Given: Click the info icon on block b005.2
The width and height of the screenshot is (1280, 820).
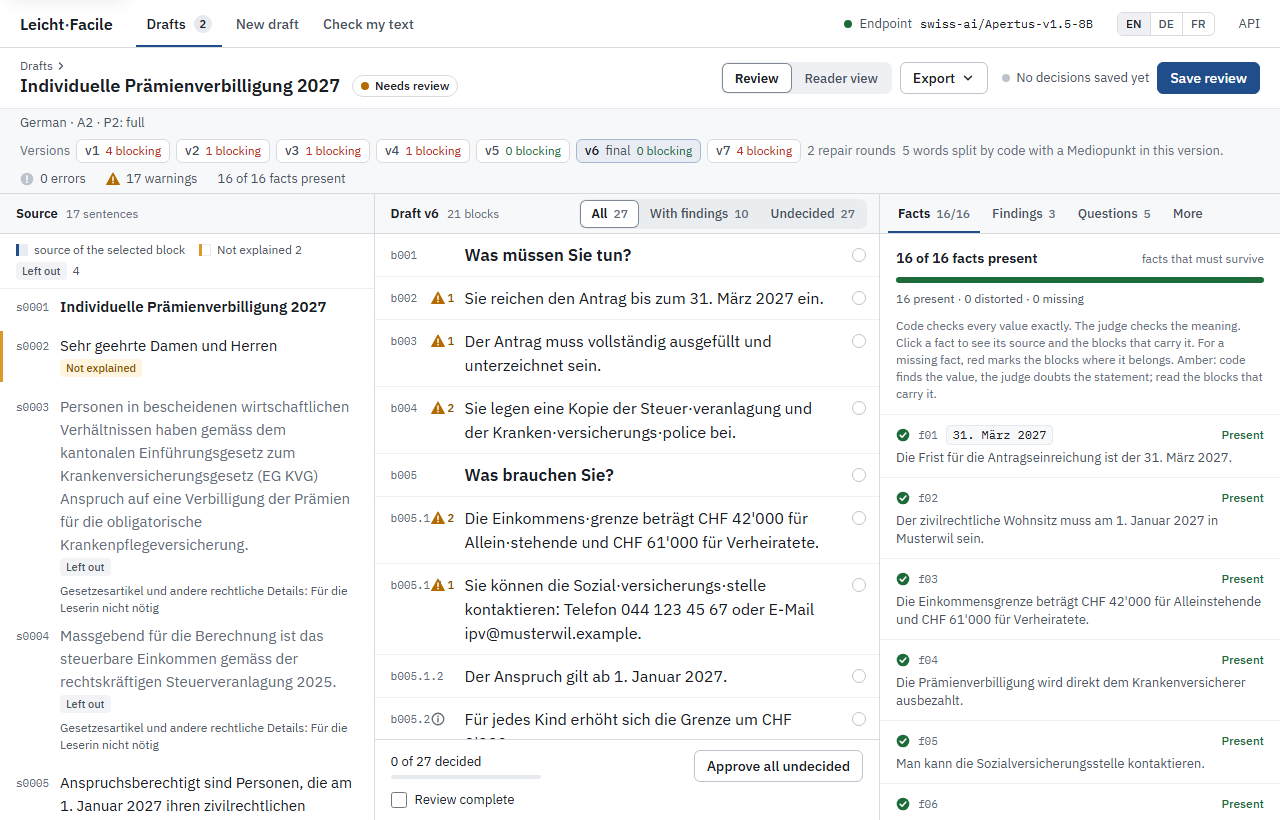Looking at the screenshot, I should pyautogui.click(x=437, y=719).
